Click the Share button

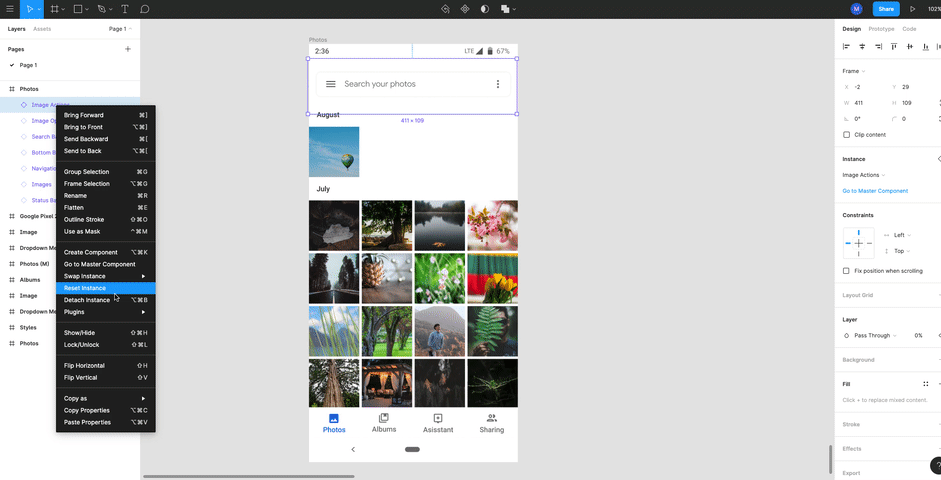(886, 9)
